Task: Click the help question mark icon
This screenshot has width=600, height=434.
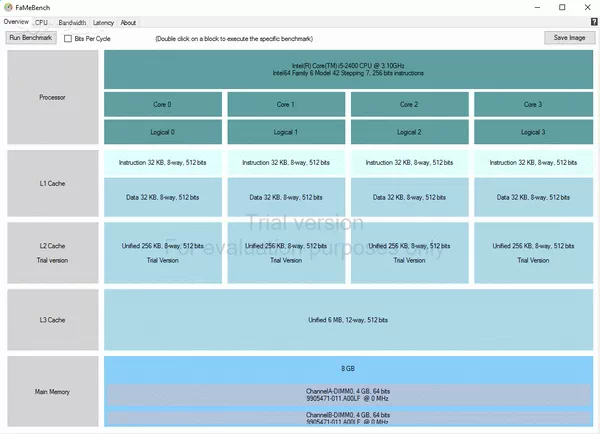Action: tap(593, 21)
